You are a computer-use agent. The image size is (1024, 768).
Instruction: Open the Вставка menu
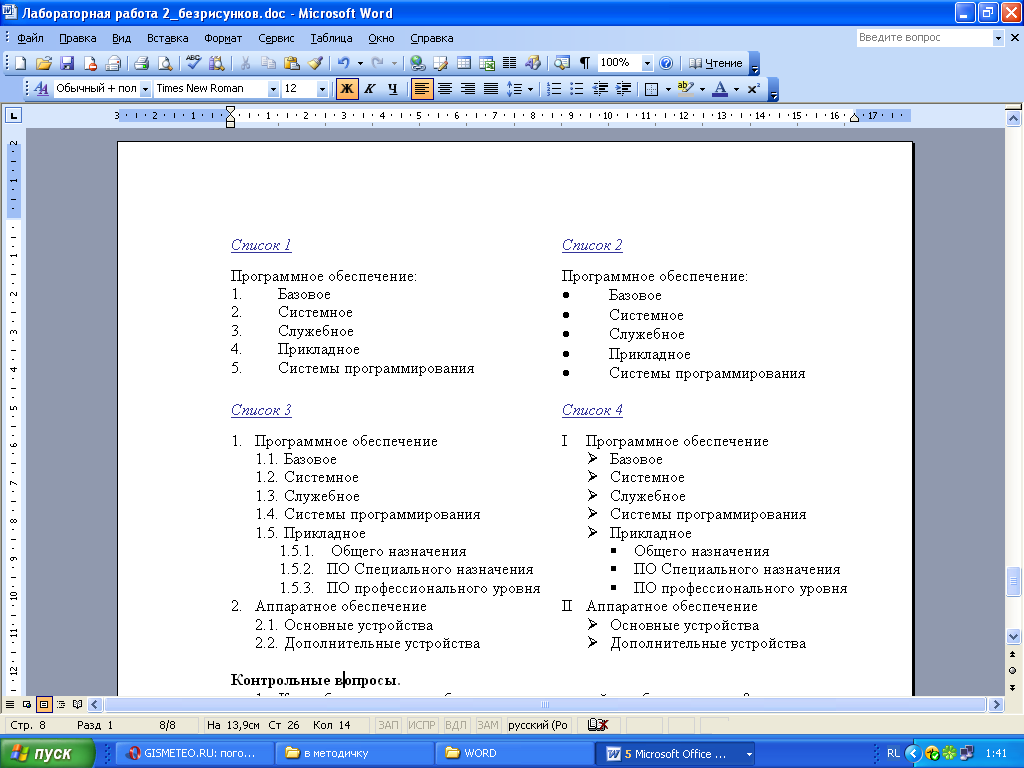pyautogui.click(x=168, y=38)
